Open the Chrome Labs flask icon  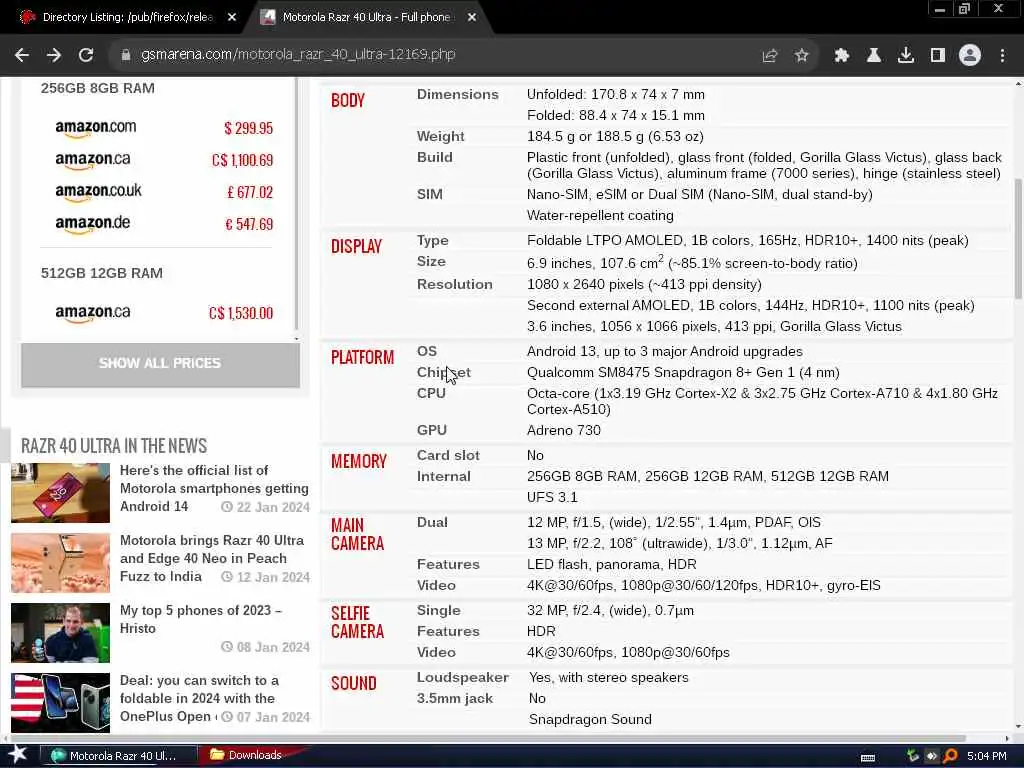tap(873, 55)
